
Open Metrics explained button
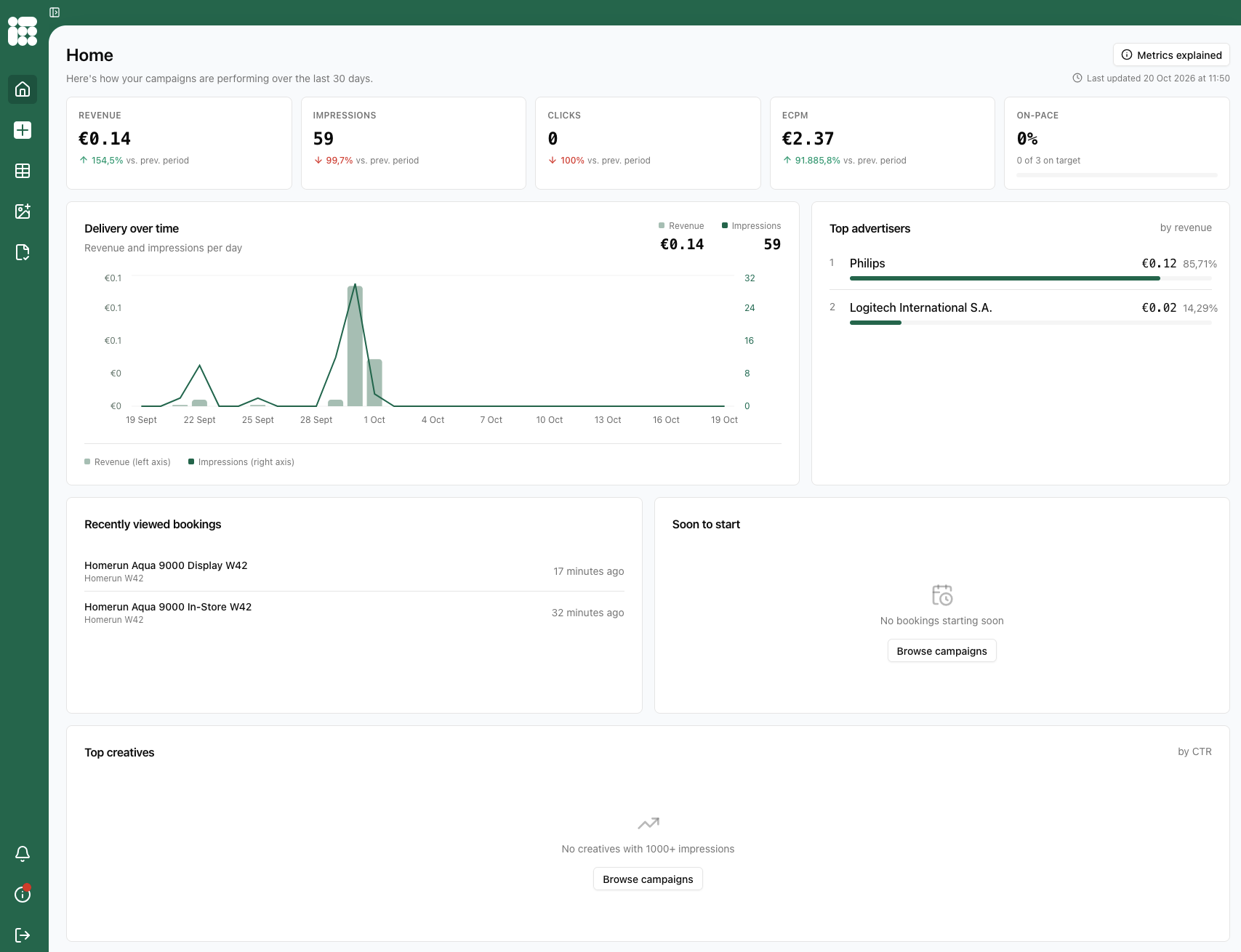click(x=1171, y=55)
